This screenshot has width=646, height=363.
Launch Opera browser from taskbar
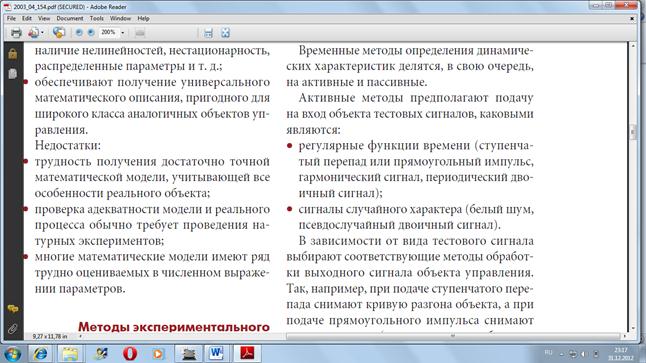point(130,354)
